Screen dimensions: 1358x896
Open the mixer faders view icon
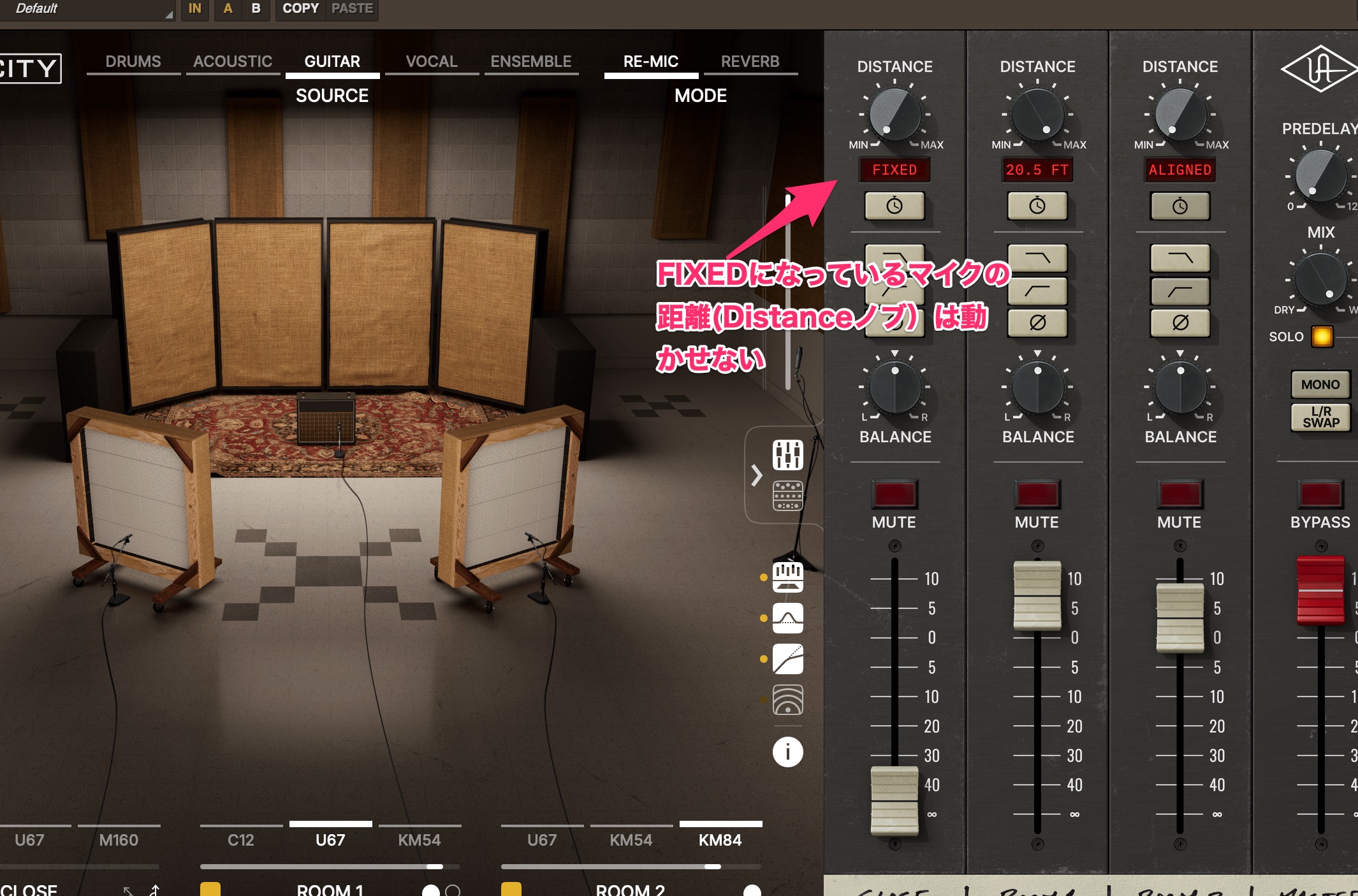787,455
